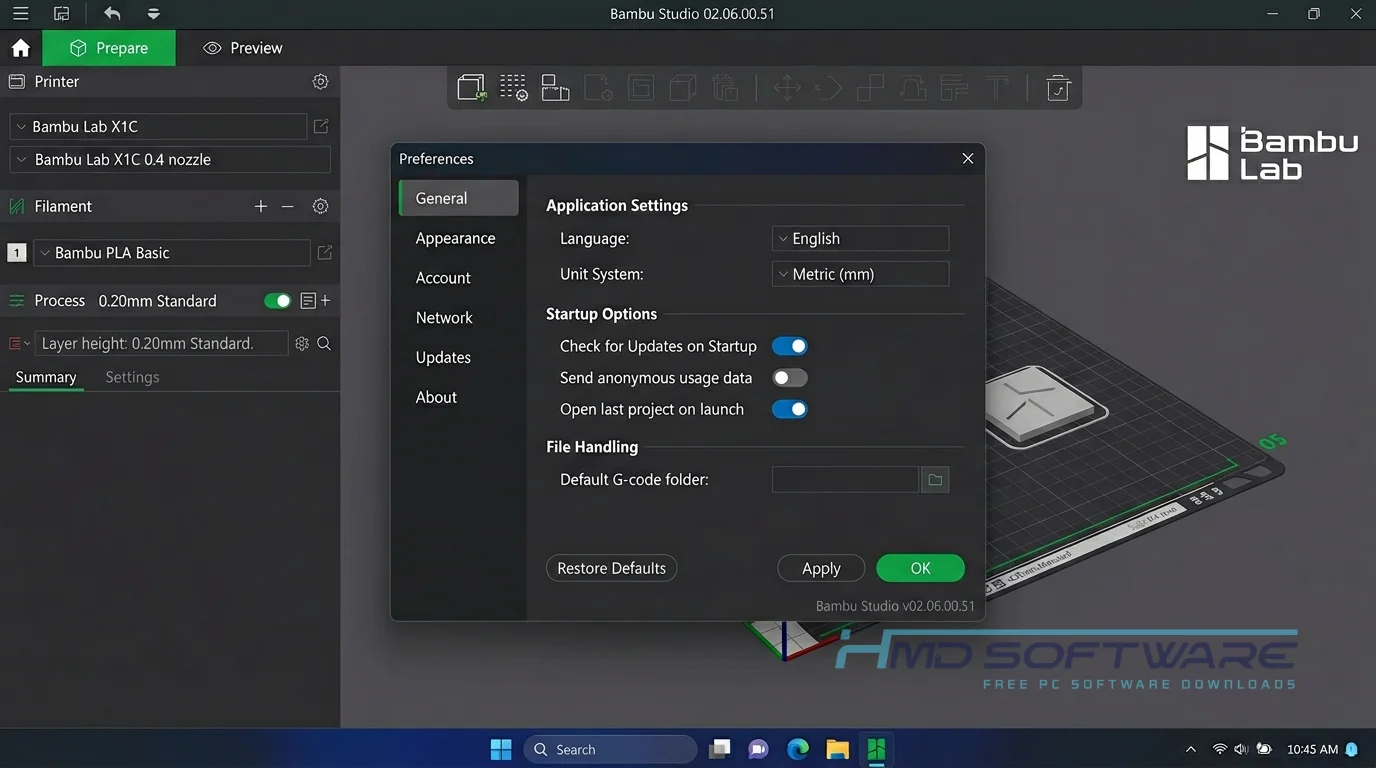Click the Text tool T icon
The height and width of the screenshot is (768, 1376).
(x=996, y=88)
